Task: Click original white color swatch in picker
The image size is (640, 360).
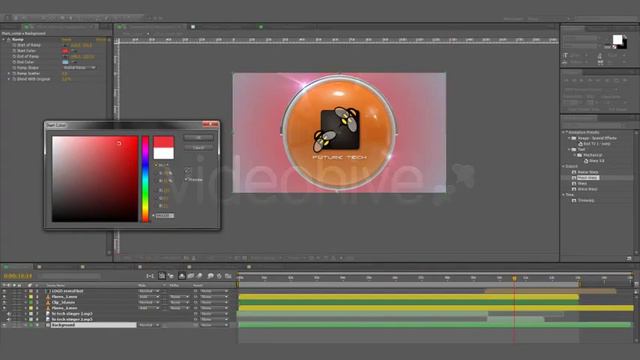Action: click(164, 153)
